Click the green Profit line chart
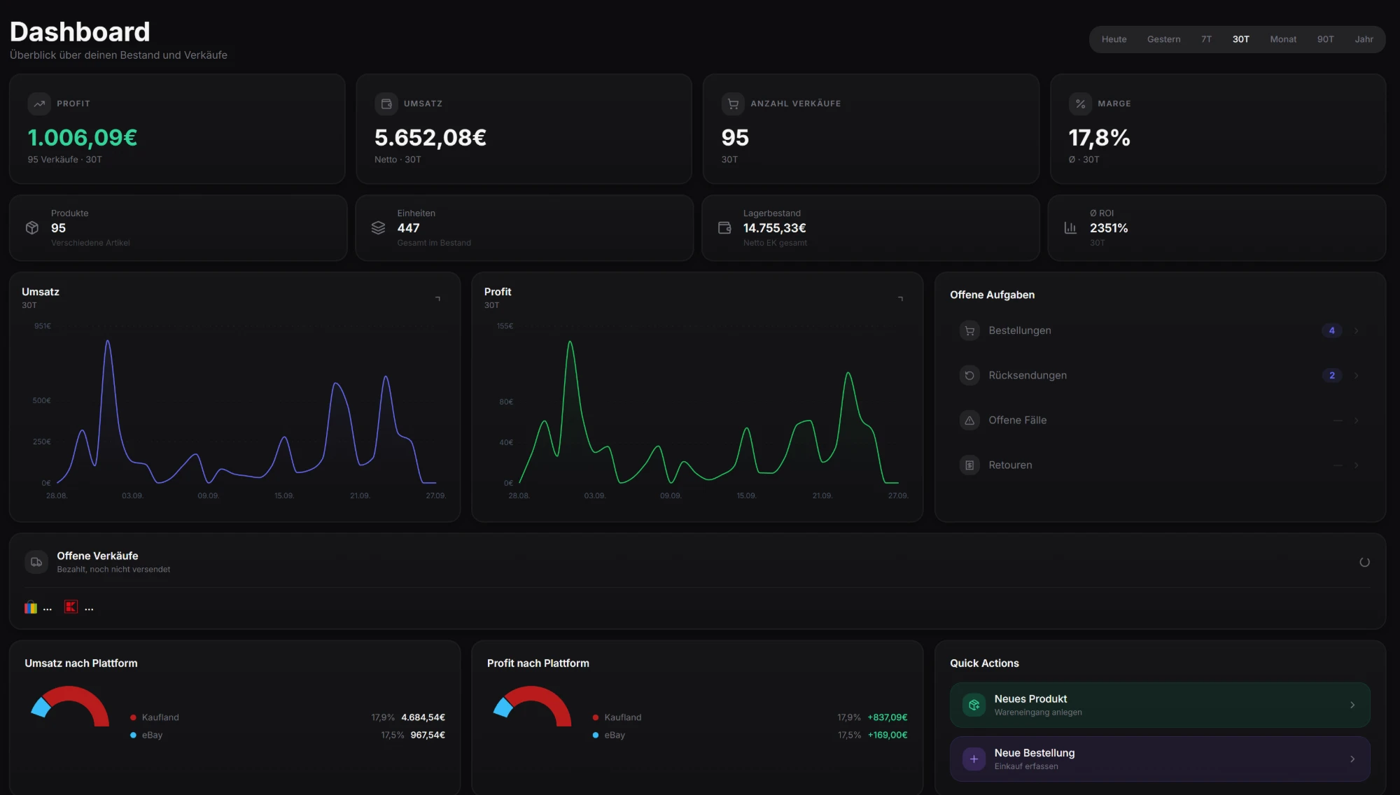 (x=708, y=410)
